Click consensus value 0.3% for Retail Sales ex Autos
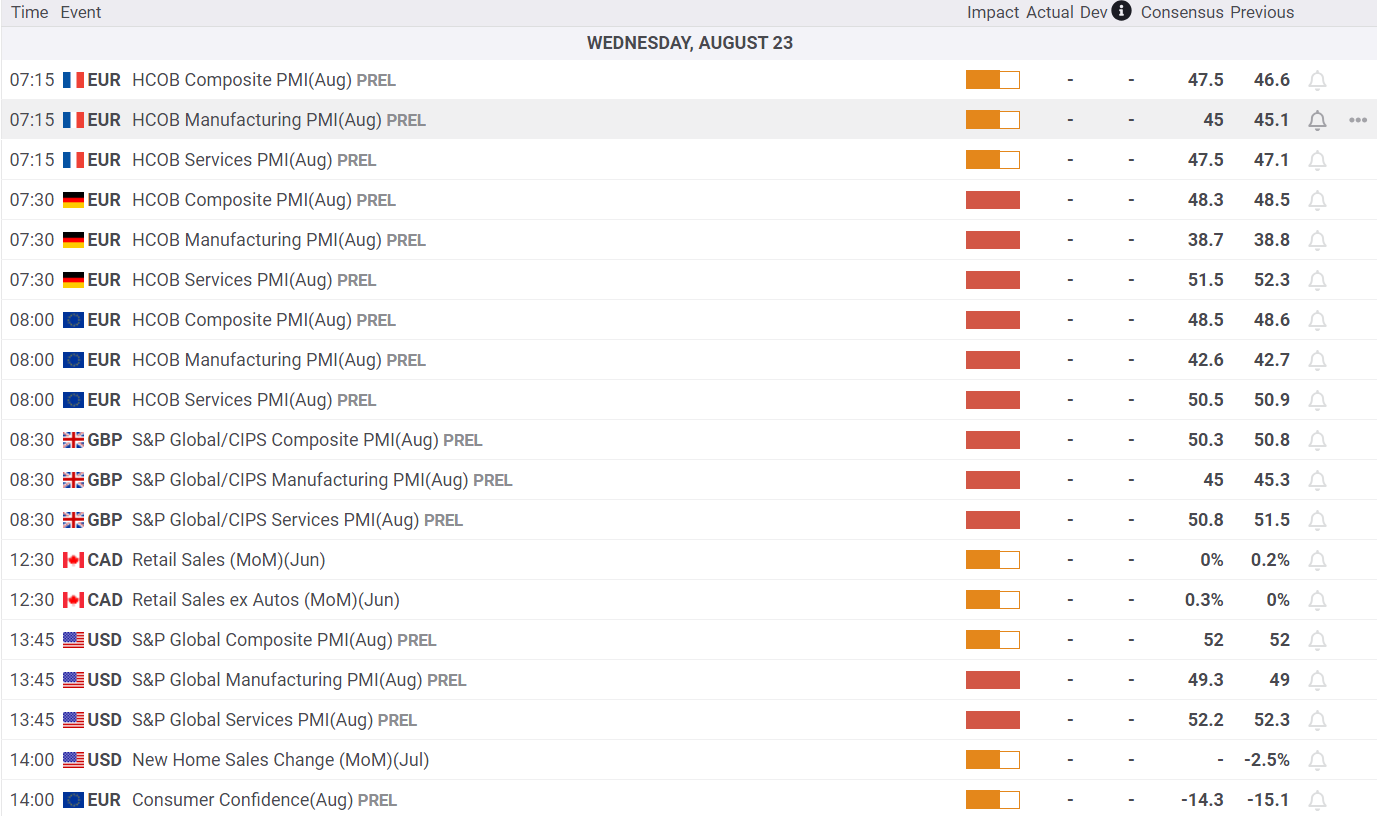Image resolution: width=1377 pixels, height=816 pixels. tap(1204, 600)
